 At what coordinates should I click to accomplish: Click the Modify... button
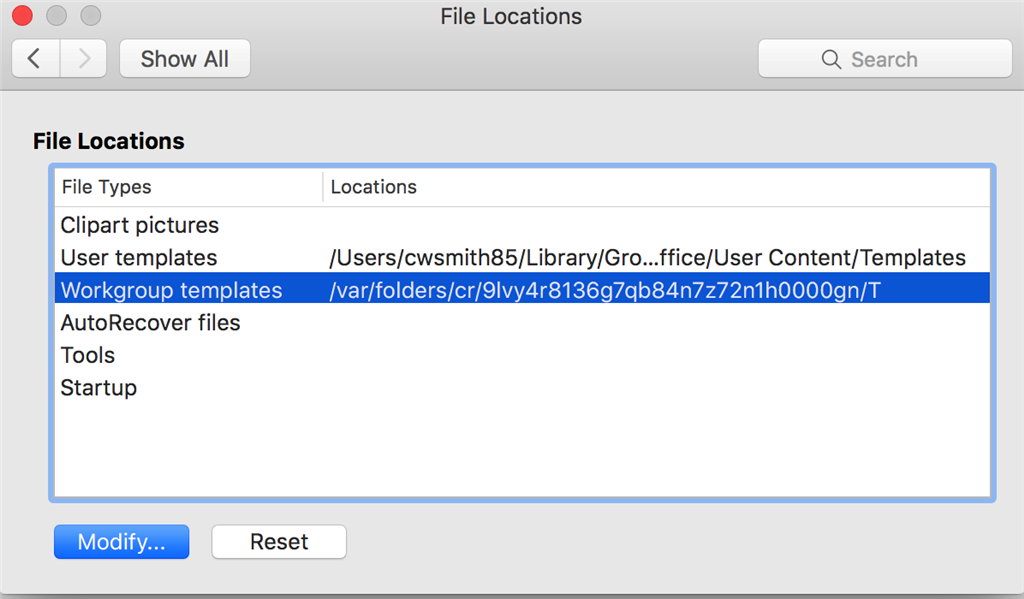pos(121,542)
